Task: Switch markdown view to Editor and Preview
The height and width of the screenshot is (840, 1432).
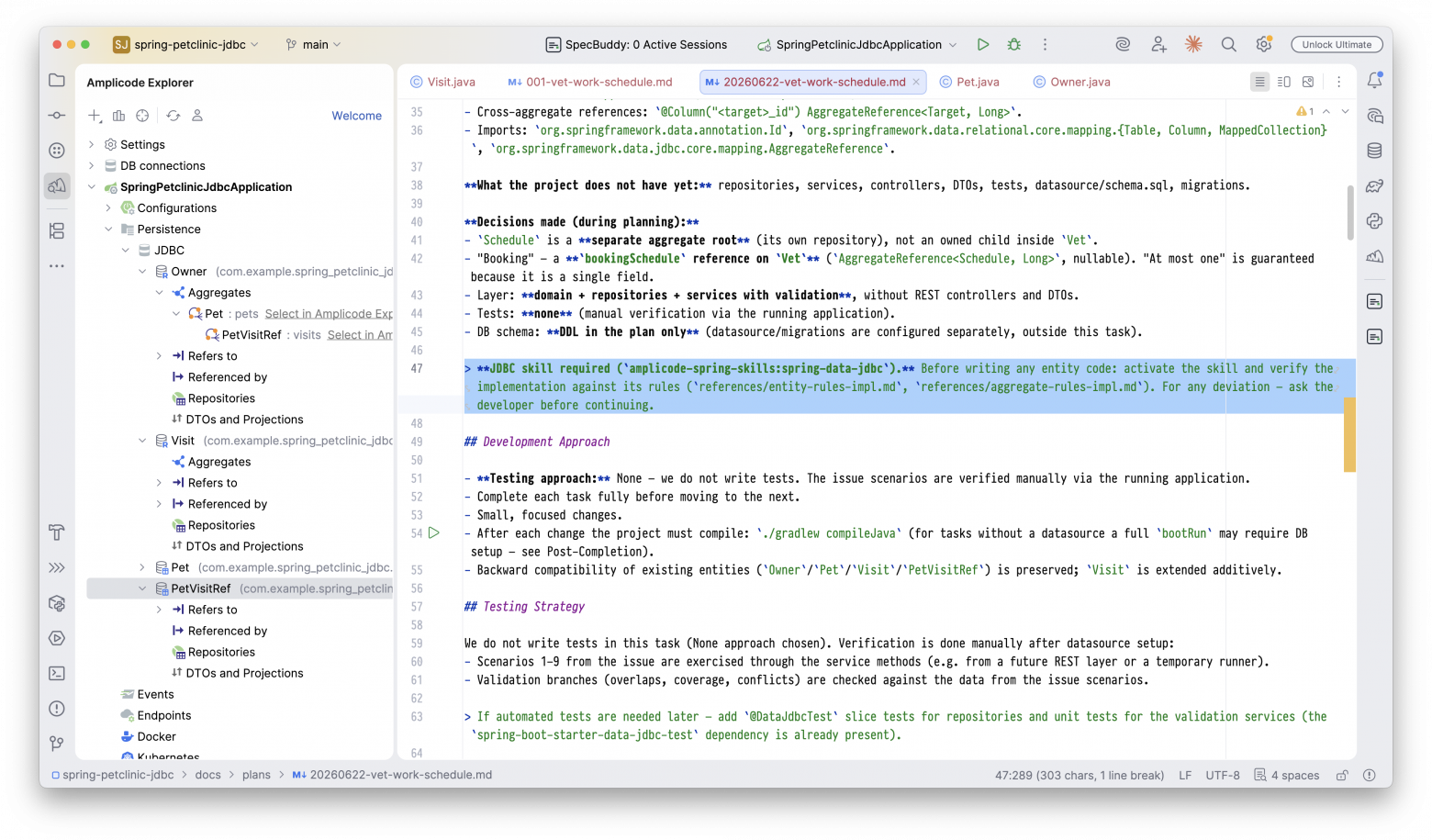Action: [x=1284, y=82]
